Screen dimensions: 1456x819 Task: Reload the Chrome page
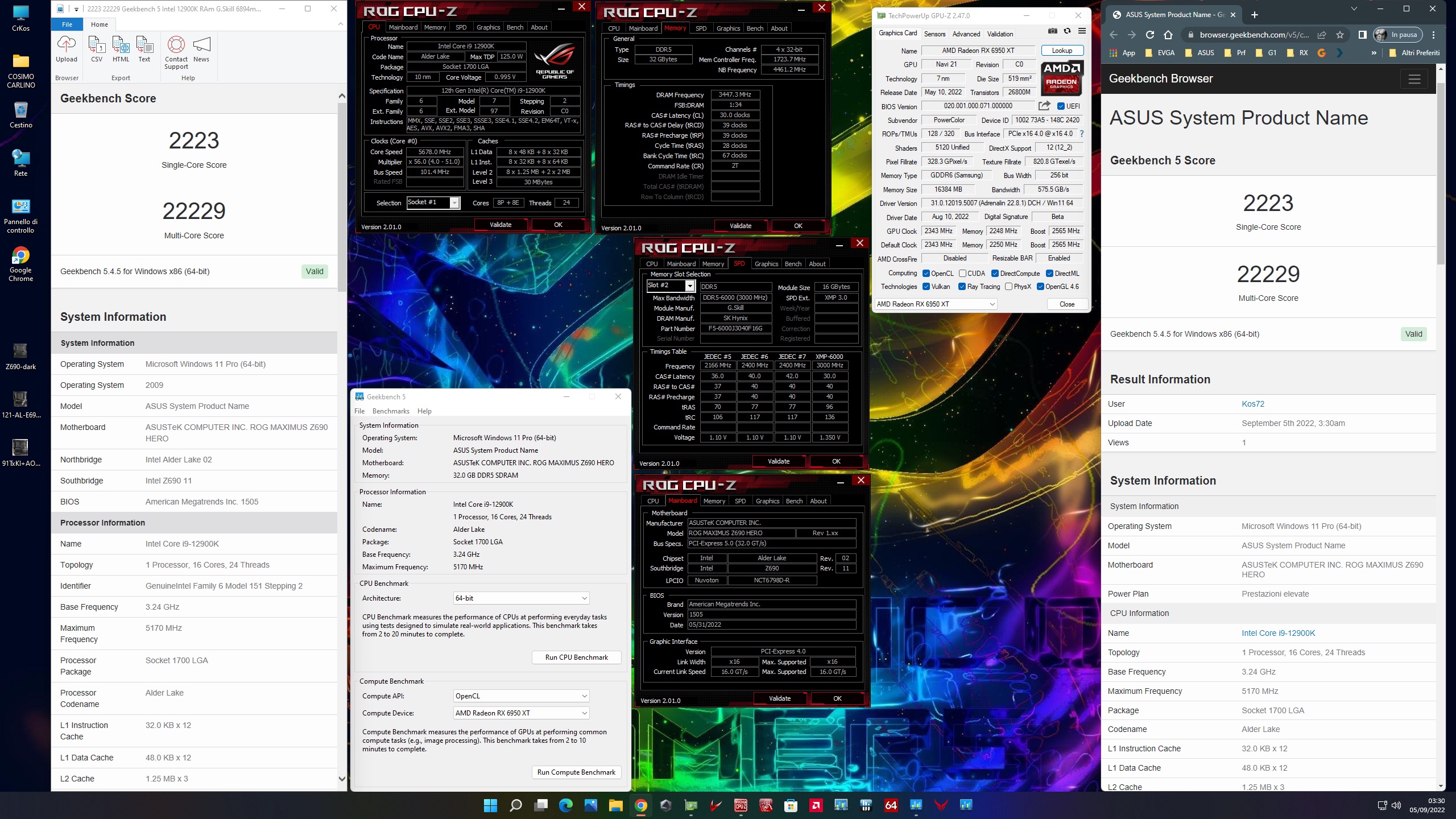point(1149,35)
